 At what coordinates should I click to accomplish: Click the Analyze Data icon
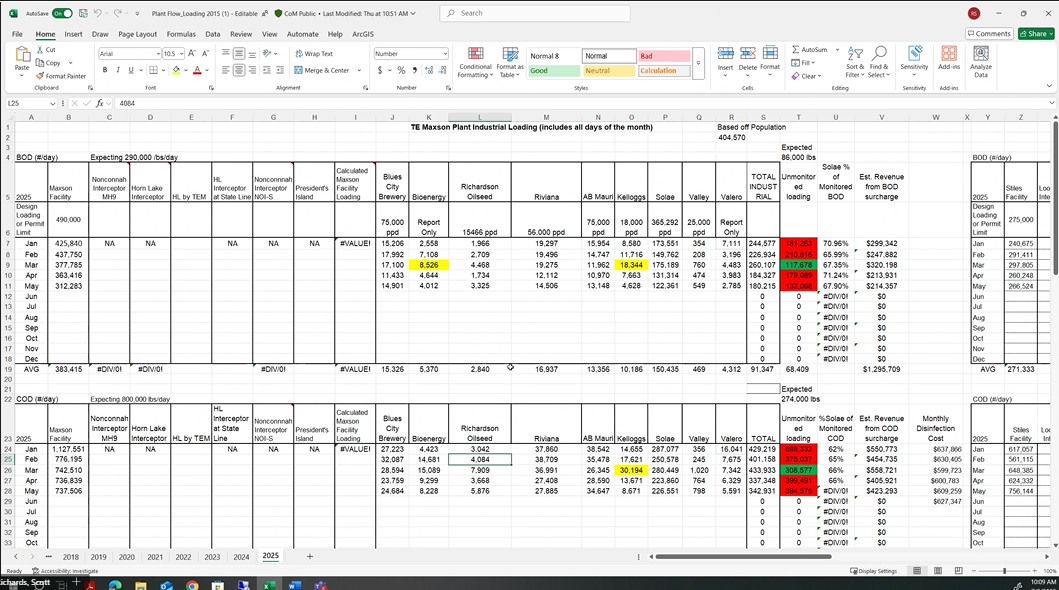click(981, 62)
